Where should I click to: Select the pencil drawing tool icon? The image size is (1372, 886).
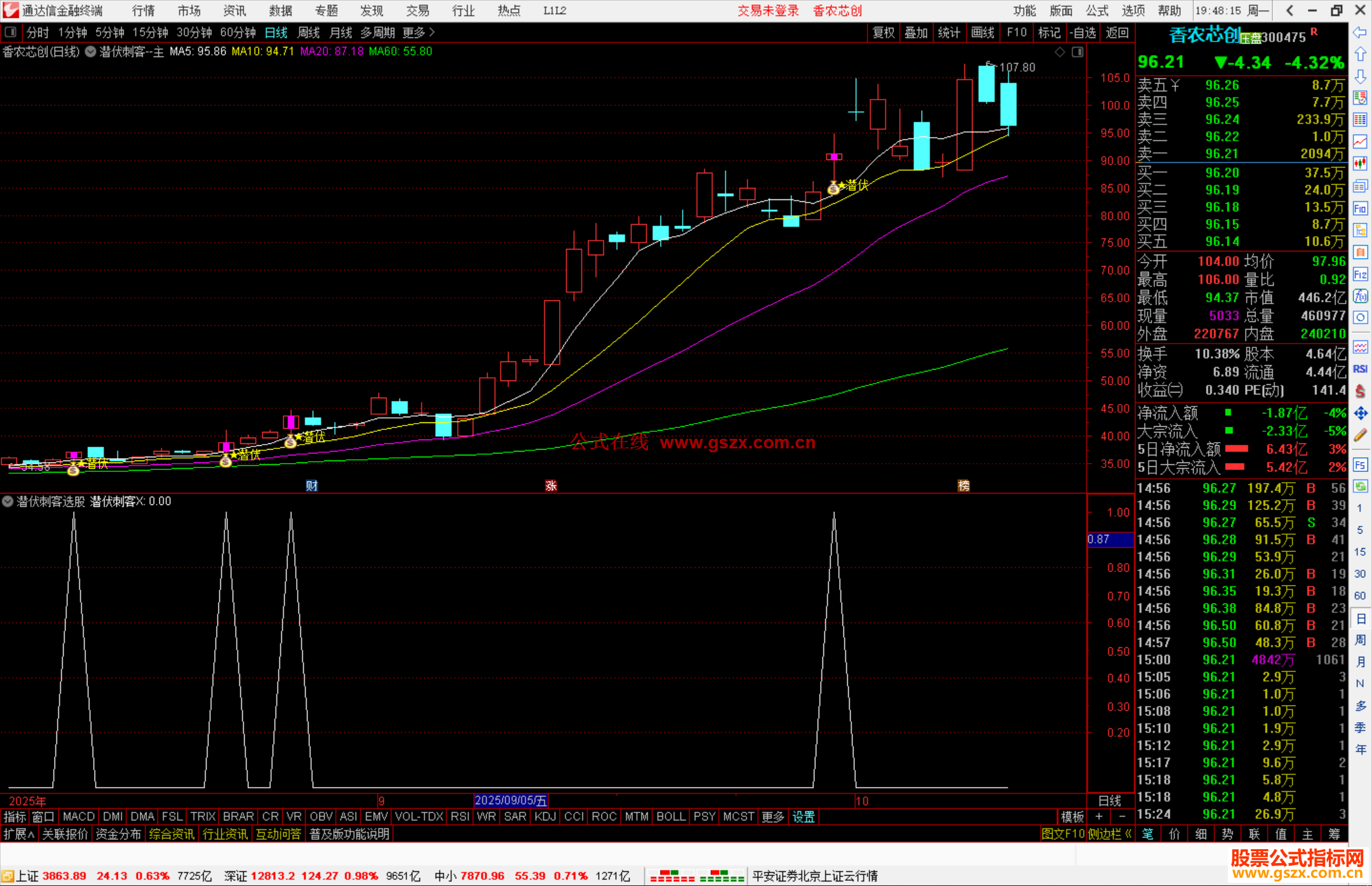point(1360,435)
